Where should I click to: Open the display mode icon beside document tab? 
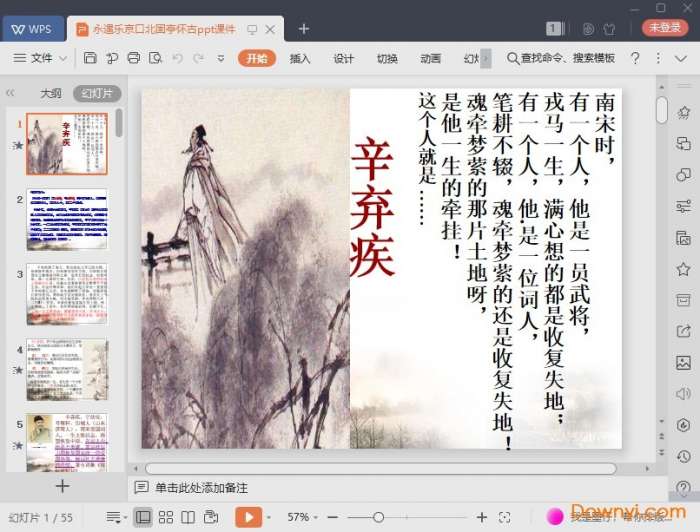pos(252,30)
